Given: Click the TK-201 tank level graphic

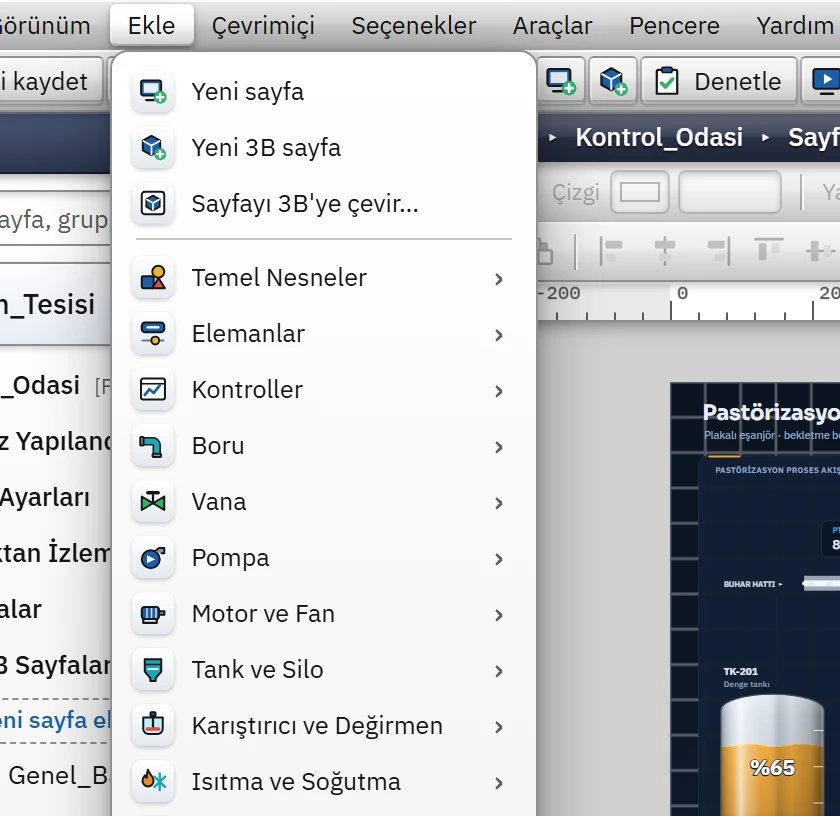Looking at the screenshot, I should (771, 755).
